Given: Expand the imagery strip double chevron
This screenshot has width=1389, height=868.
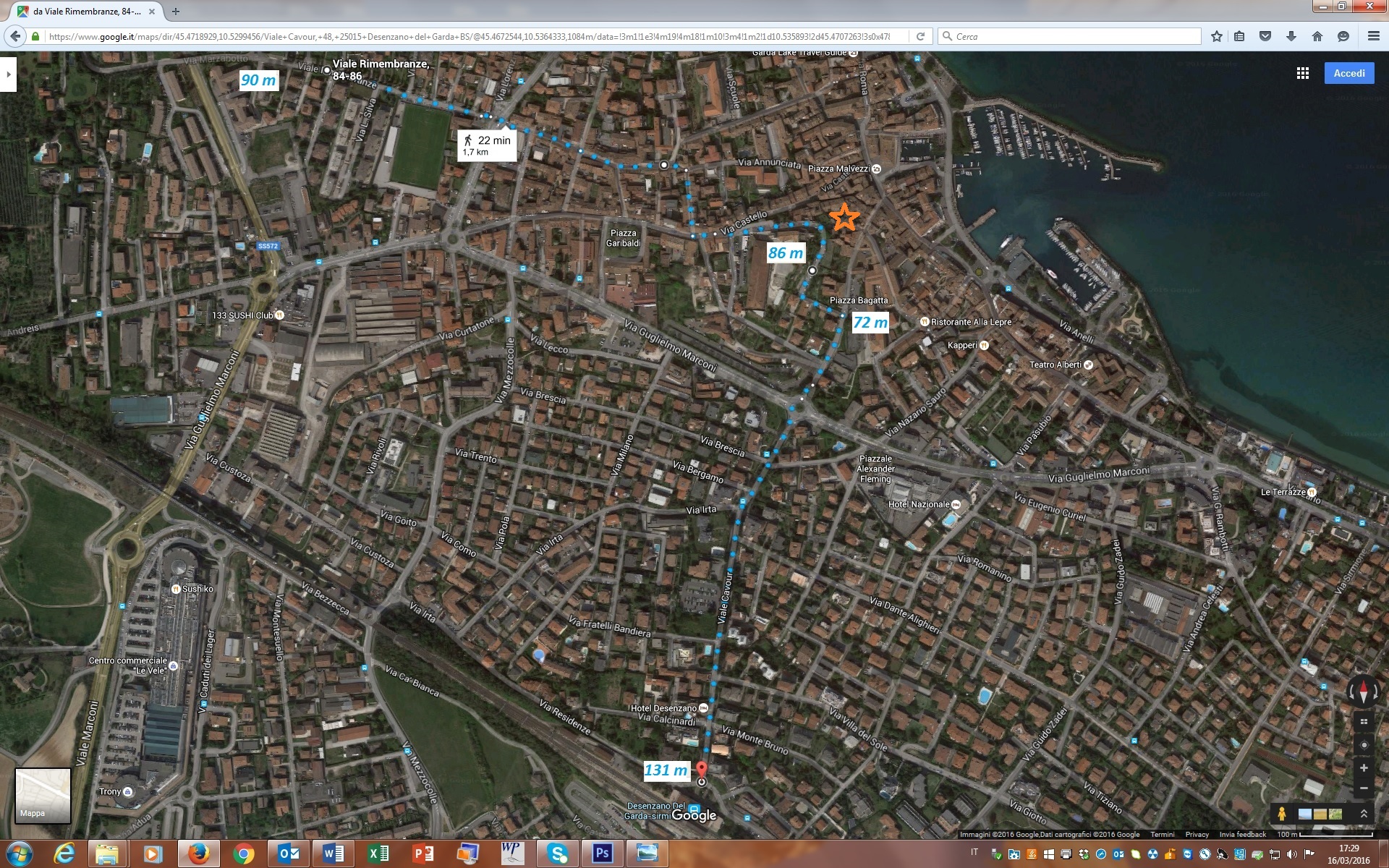Looking at the screenshot, I should point(1364,814).
